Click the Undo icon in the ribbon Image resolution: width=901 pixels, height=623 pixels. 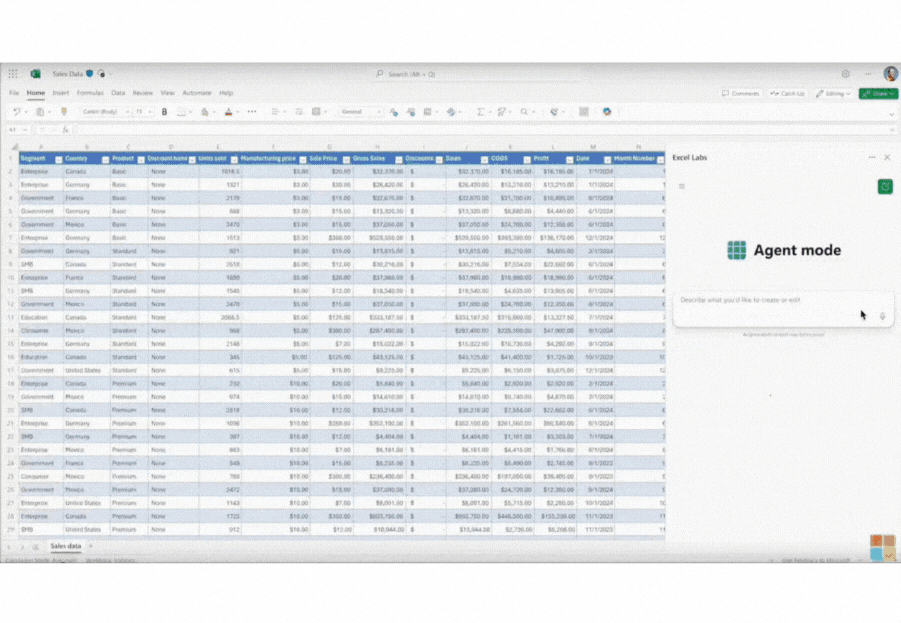(x=17, y=112)
